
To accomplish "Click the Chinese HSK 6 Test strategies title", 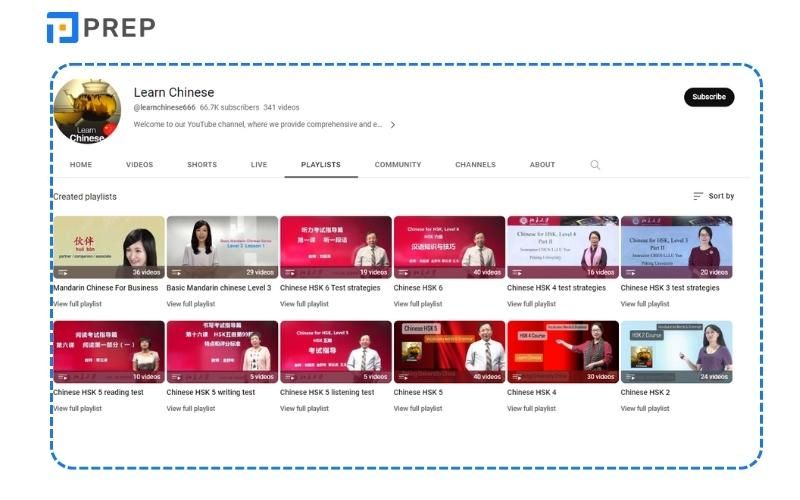I will pyautogui.click(x=330, y=288).
